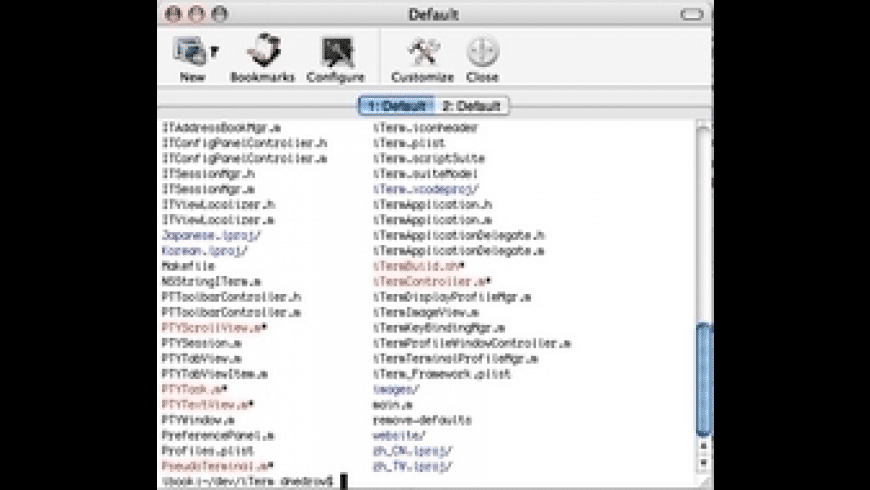870x490 pixels.
Task: Click the zh_CN.lproj/ directory entry
Action: coord(412,451)
